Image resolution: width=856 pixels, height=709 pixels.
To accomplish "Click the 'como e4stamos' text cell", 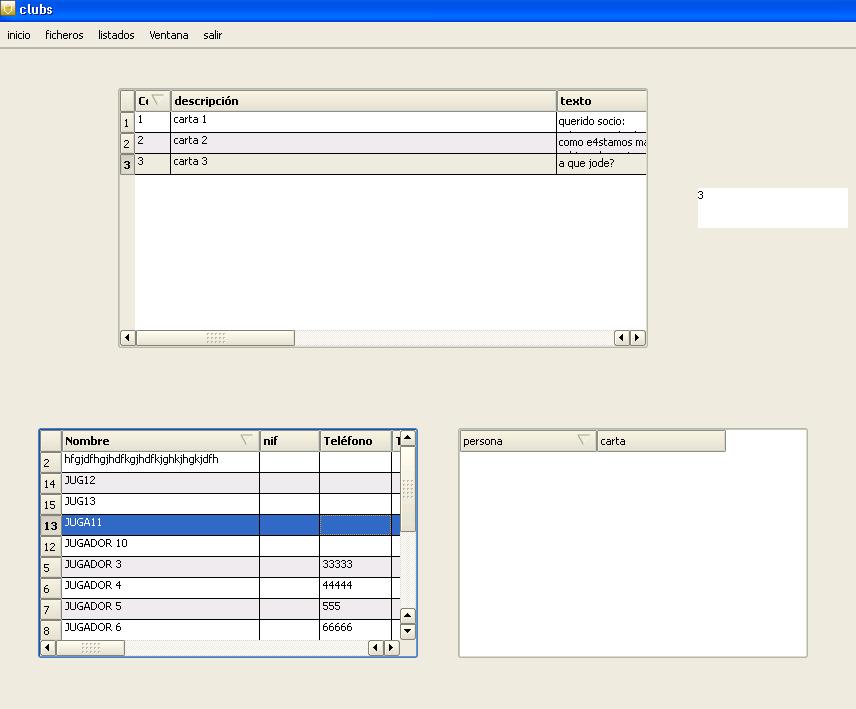I will [602, 143].
